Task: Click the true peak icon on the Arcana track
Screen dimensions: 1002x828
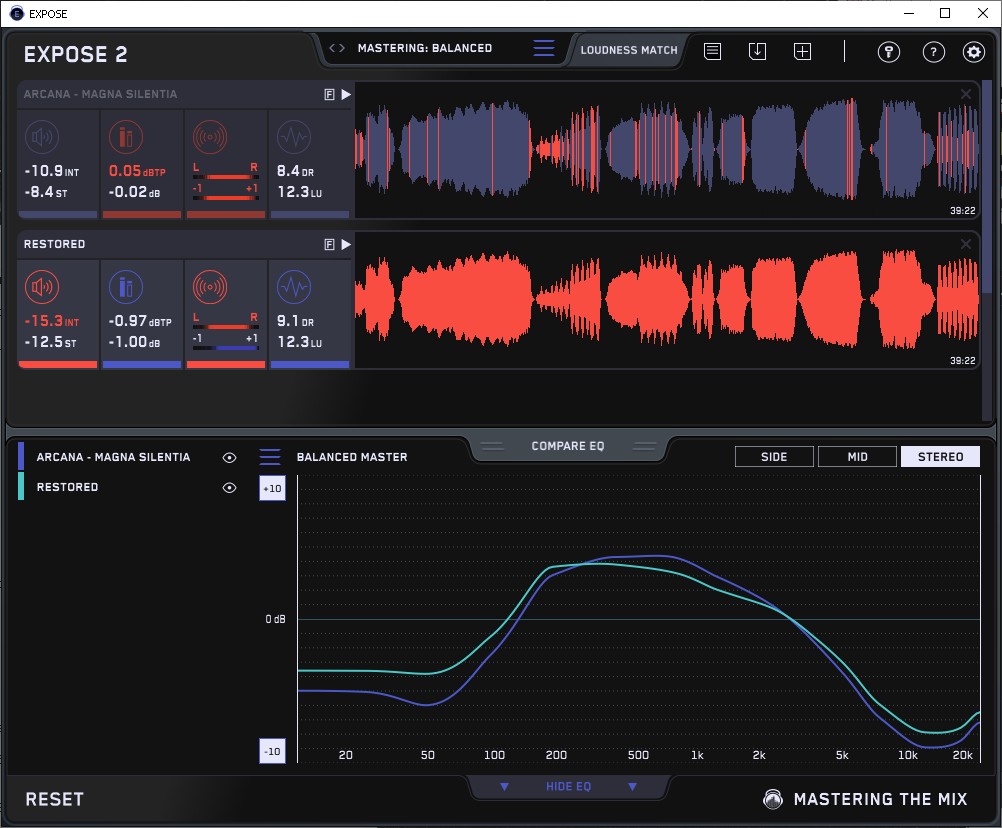Action: [126, 137]
